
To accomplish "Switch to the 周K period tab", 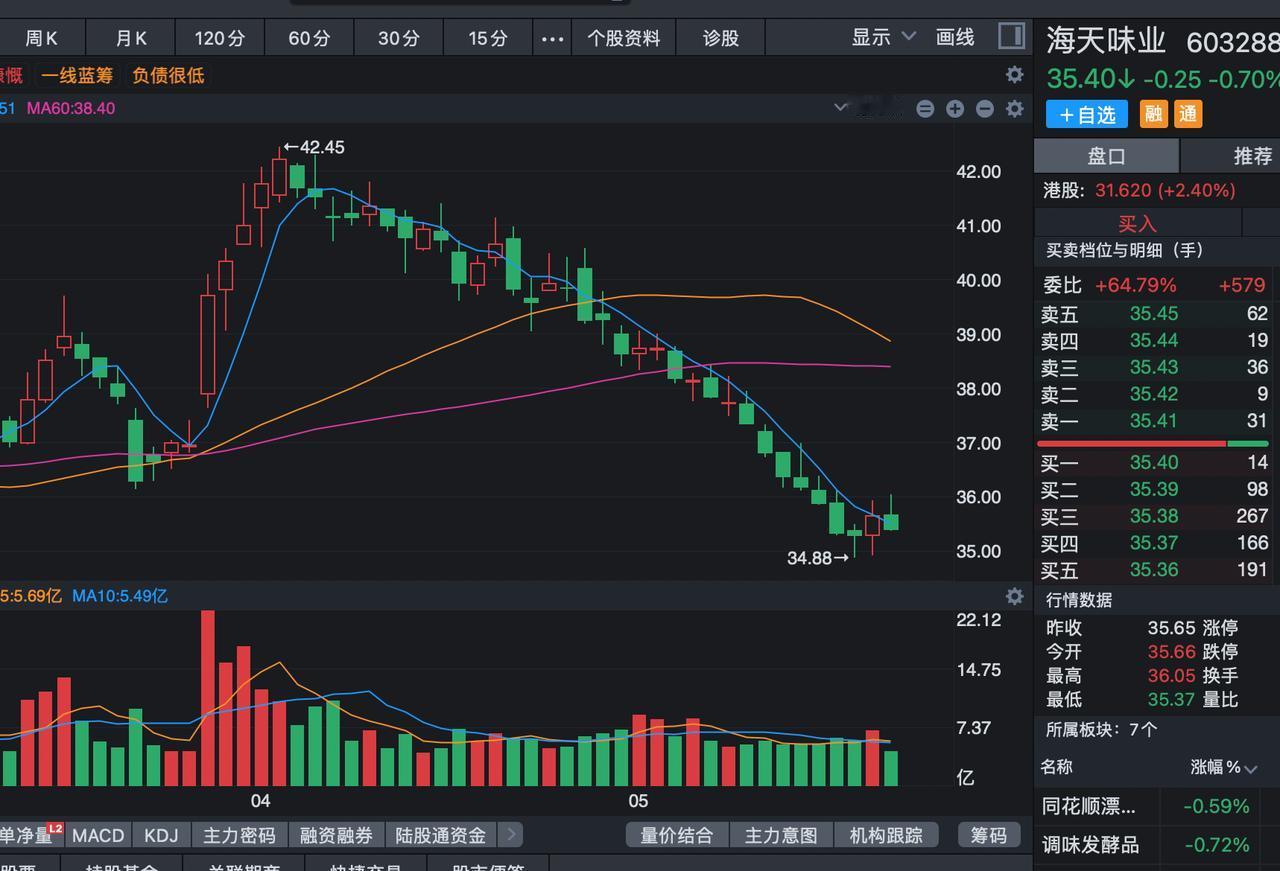I will (42, 38).
